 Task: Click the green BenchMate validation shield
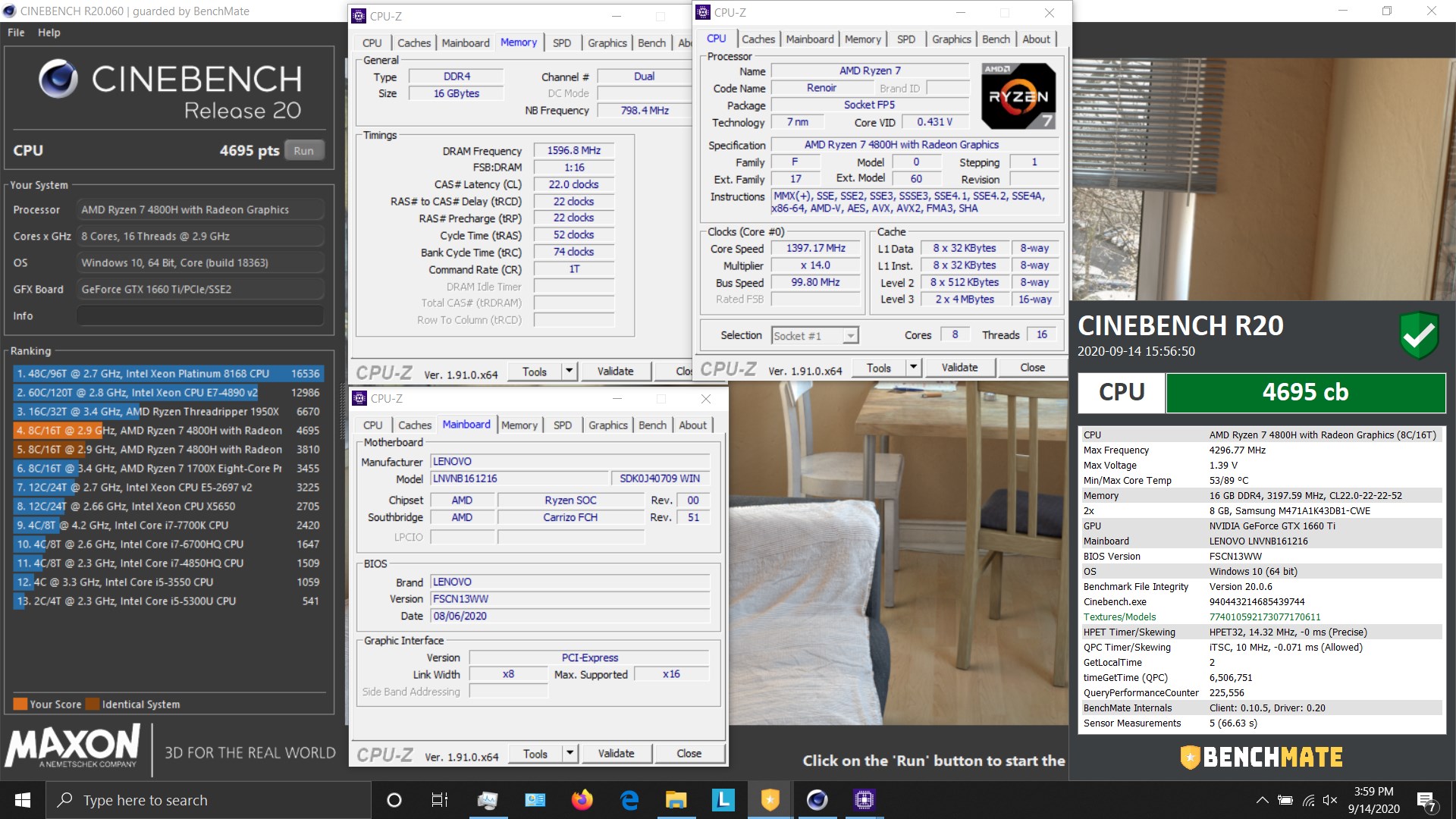coord(1419,335)
